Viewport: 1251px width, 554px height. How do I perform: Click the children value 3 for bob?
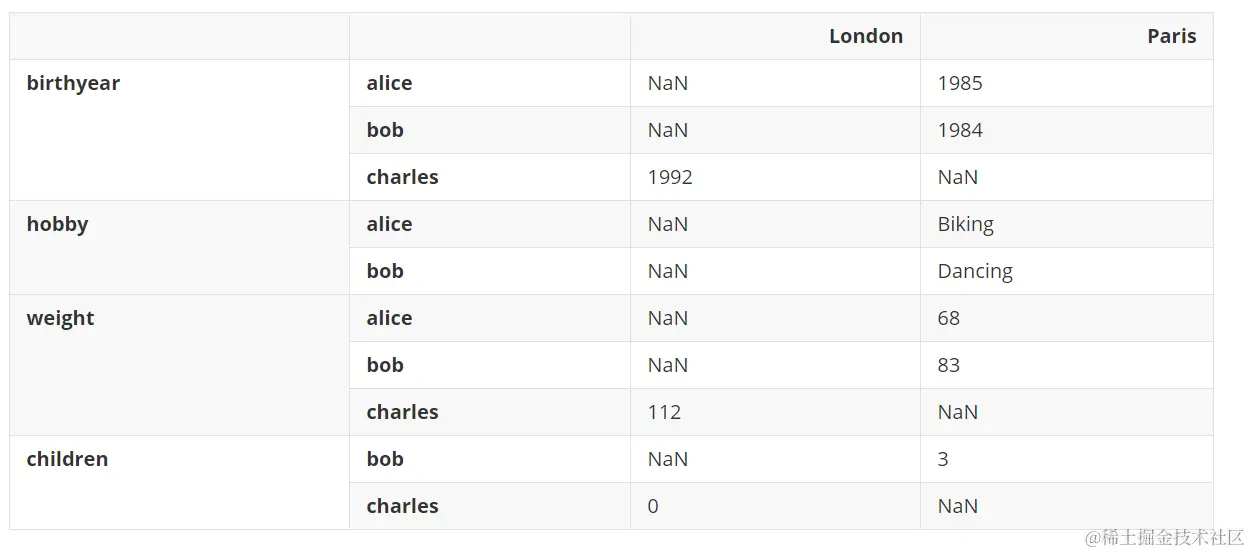coord(943,459)
